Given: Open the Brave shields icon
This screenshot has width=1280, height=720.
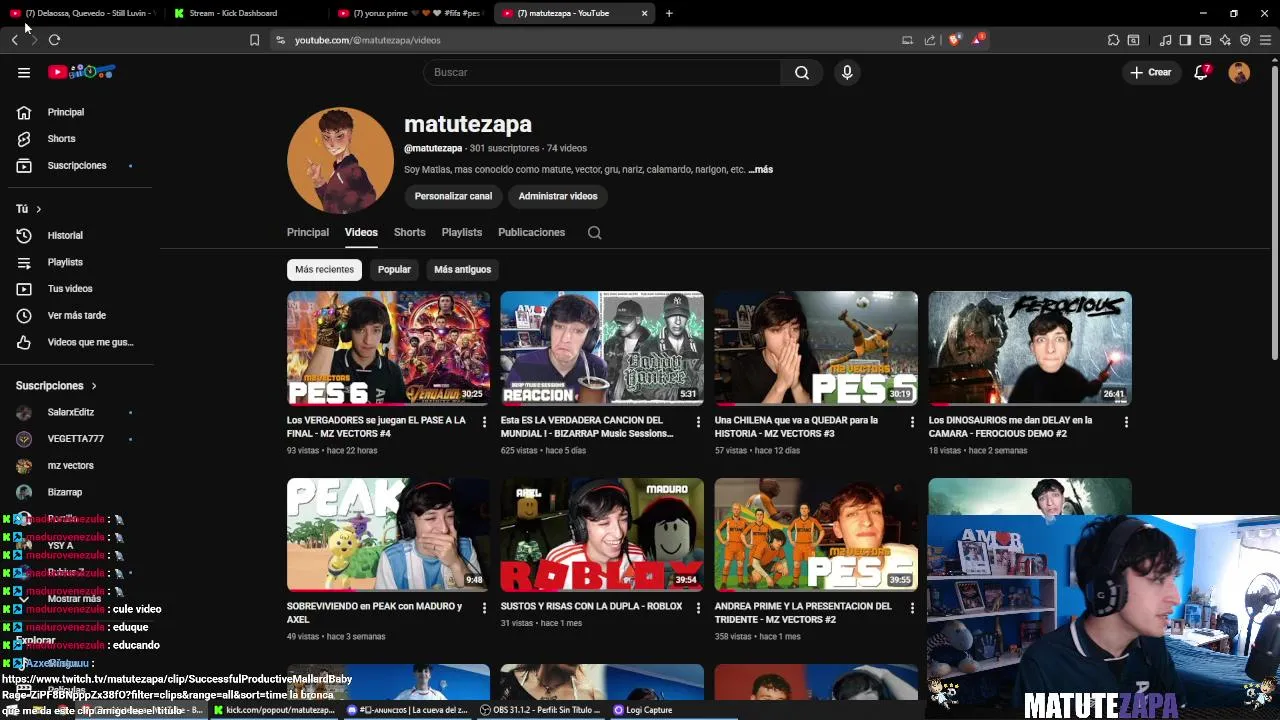Looking at the screenshot, I should [954, 40].
